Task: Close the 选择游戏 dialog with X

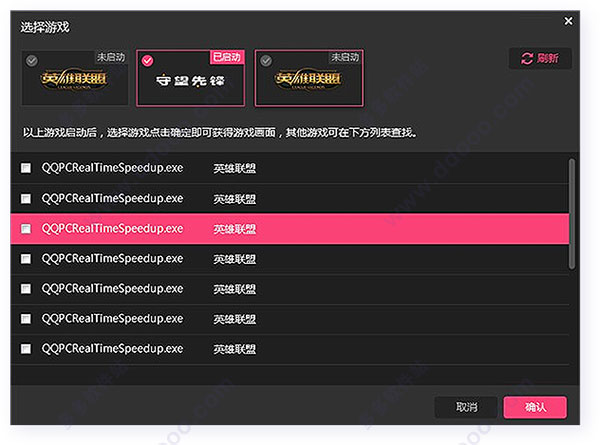Action: pos(569,21)
